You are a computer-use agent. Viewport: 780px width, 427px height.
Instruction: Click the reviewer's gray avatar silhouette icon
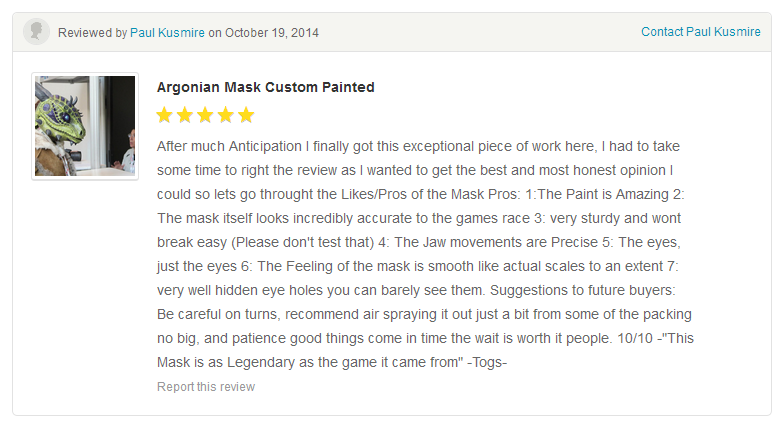point(36,32)
